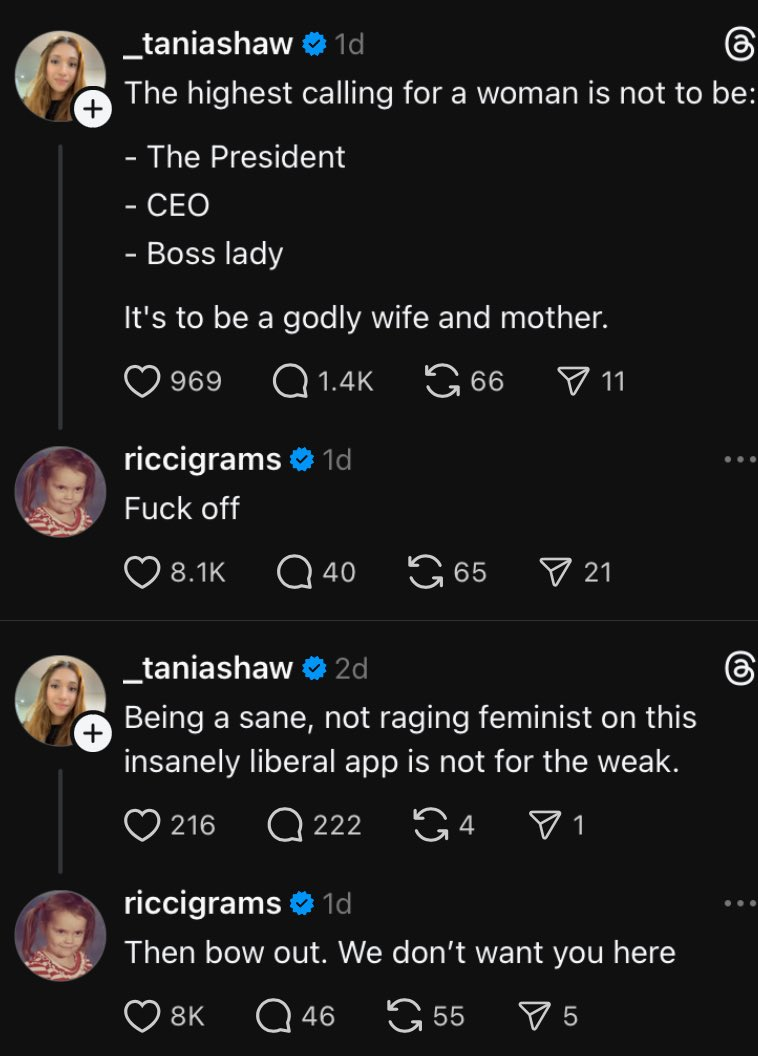The image size is (758, 1056).
Task: Share the 'Then bow out' reply
Action: (535, 1017)
